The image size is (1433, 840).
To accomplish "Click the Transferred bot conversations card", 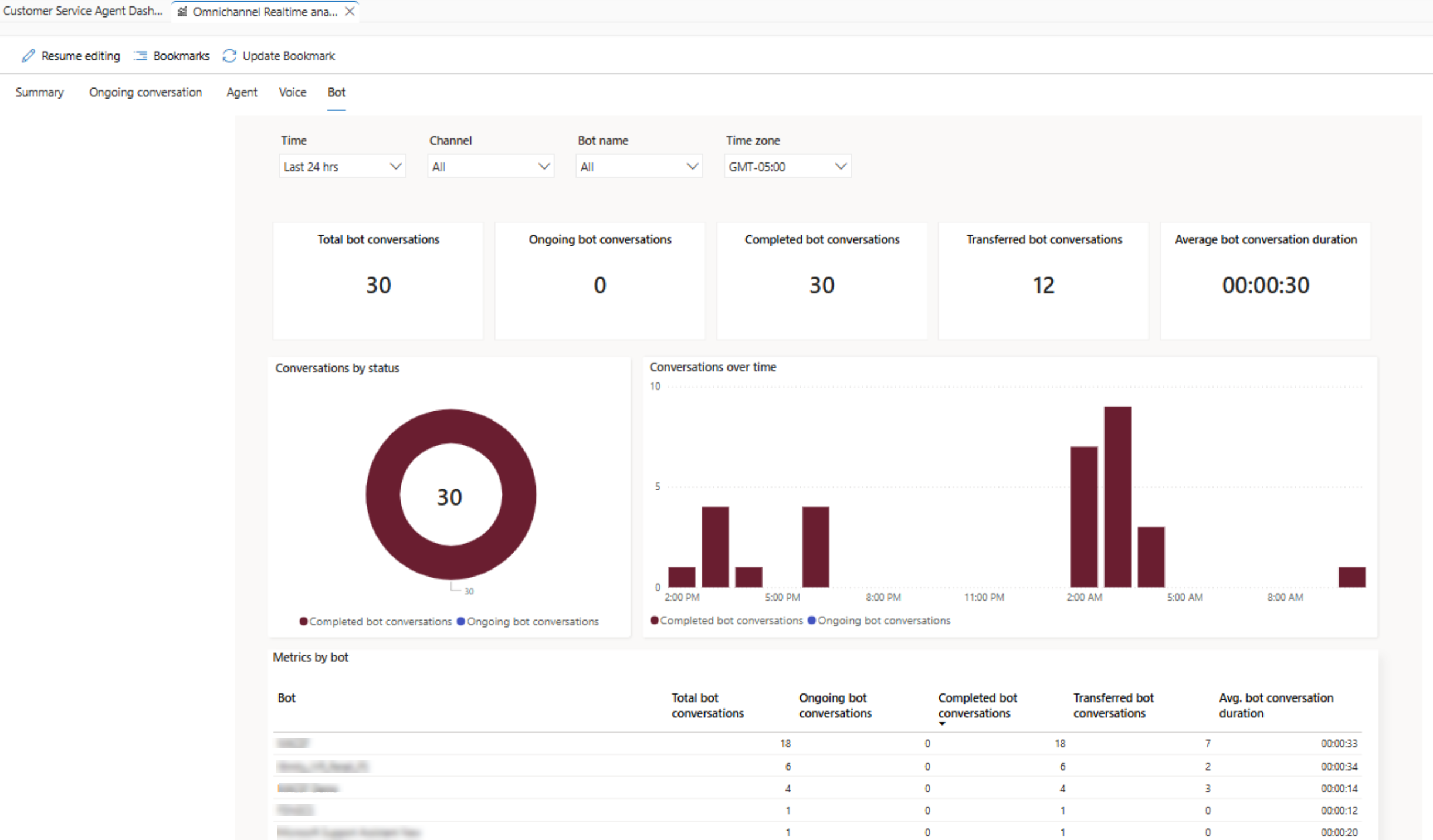I will (1044, 280).
